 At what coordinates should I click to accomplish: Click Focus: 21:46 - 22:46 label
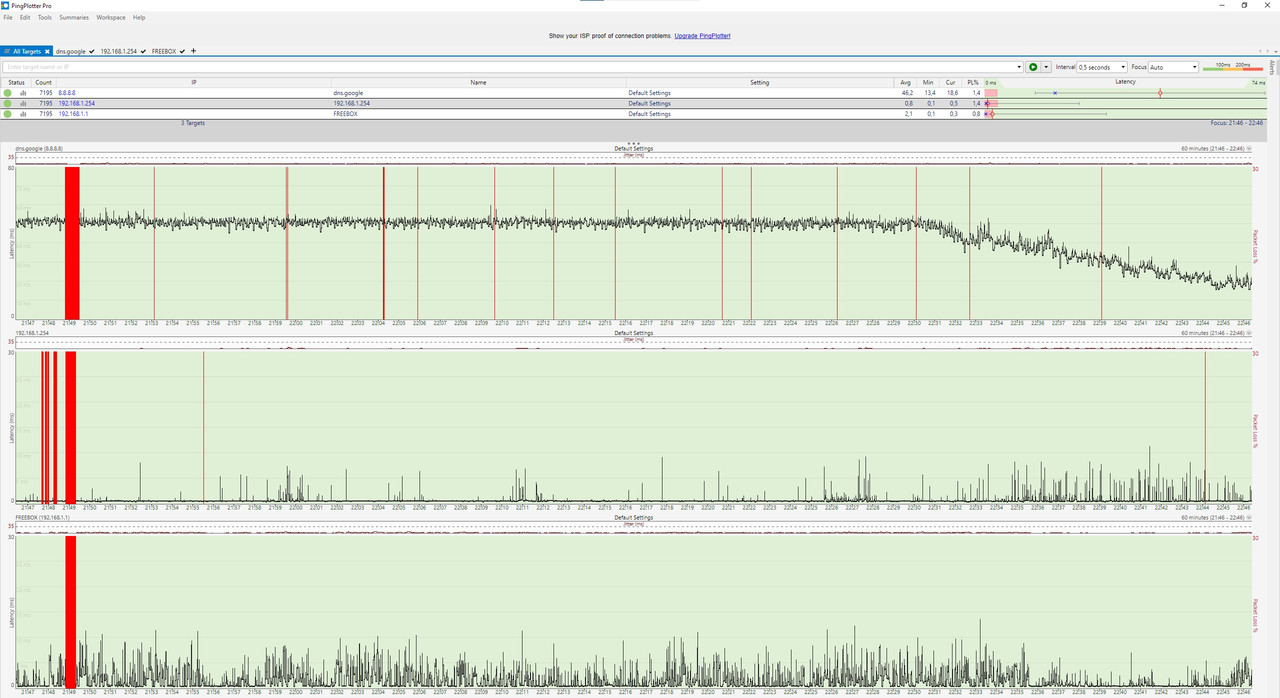click(x=1238, y=123)
